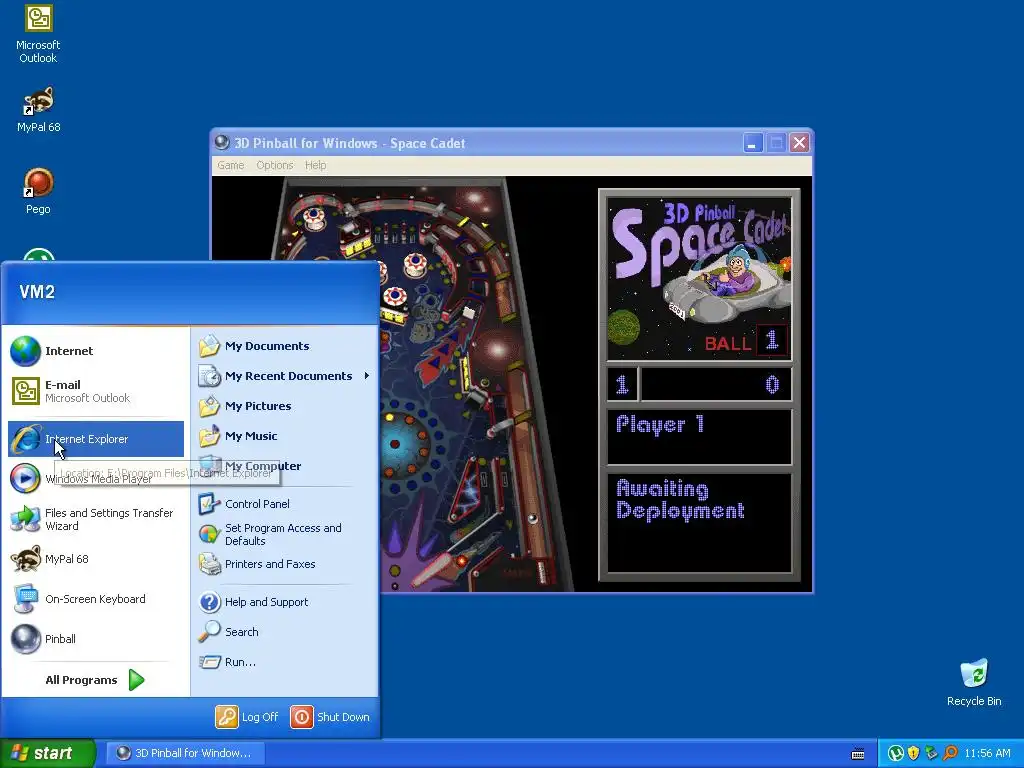The width and height of the screenshot is (1024, 768).
Task: Click the orange magnifier tray icon
Action: 950,753
